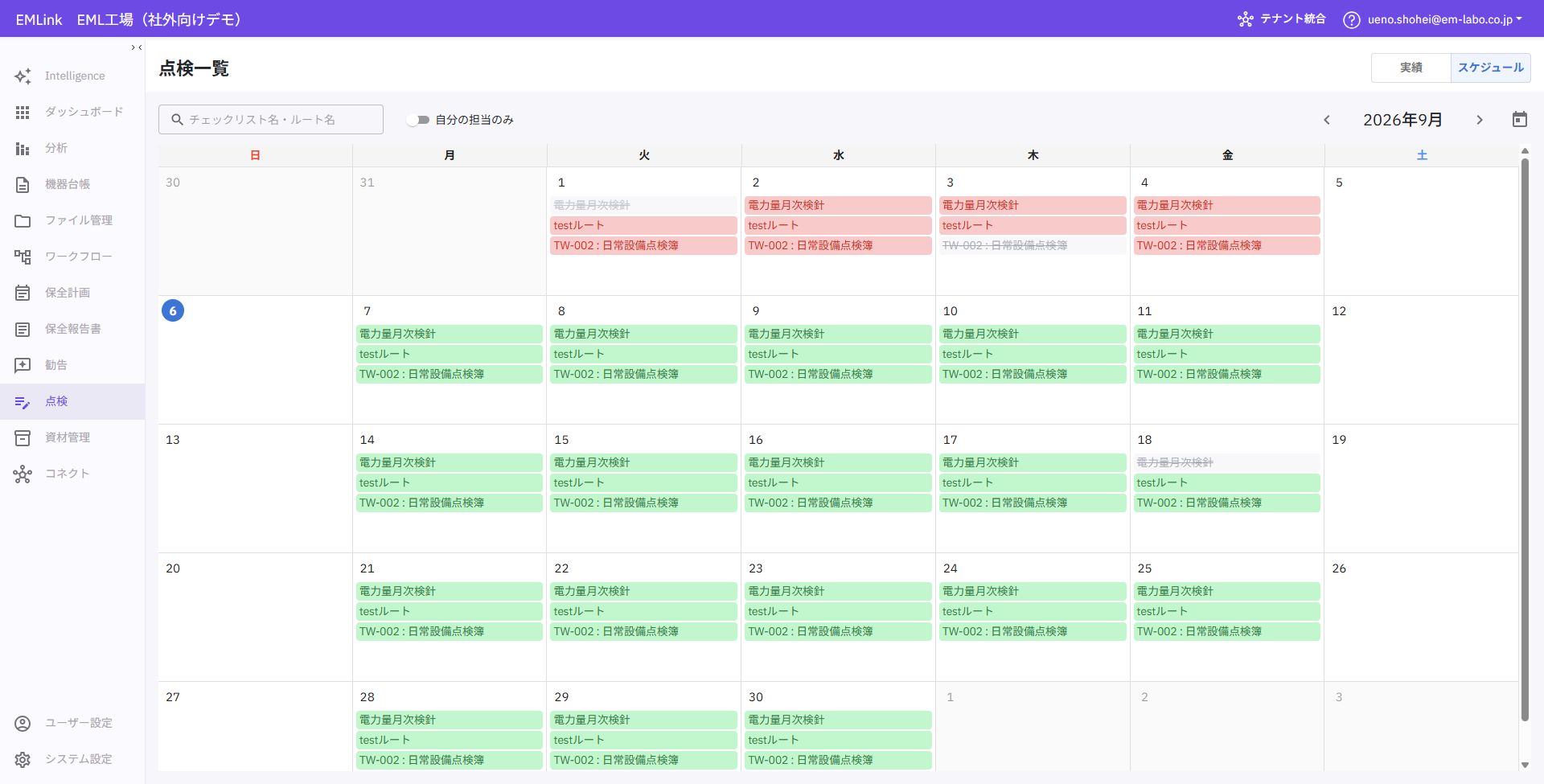Image resolution: width=1544 pixels, height=784 pixels.
Task: Toggle 自分の担当のみ switch
Action: click(x=417, y=120)
